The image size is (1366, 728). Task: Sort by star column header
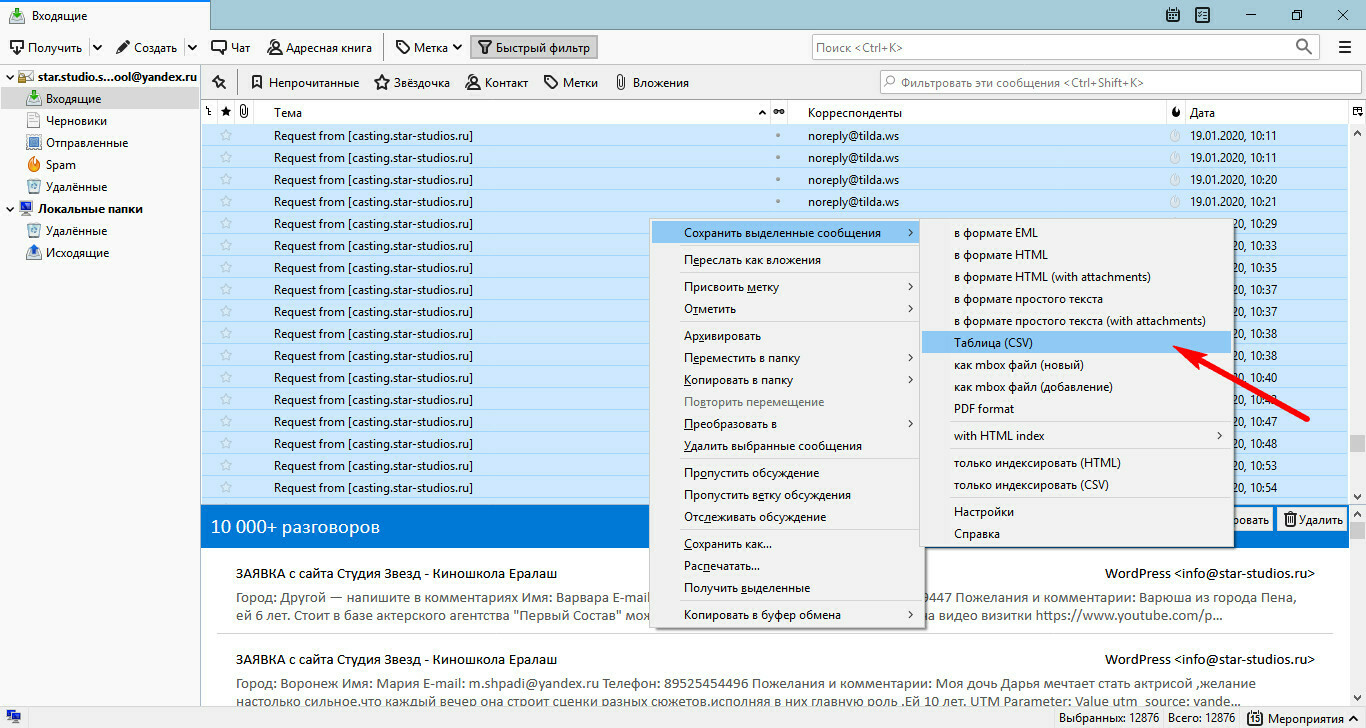coord(226,112)
